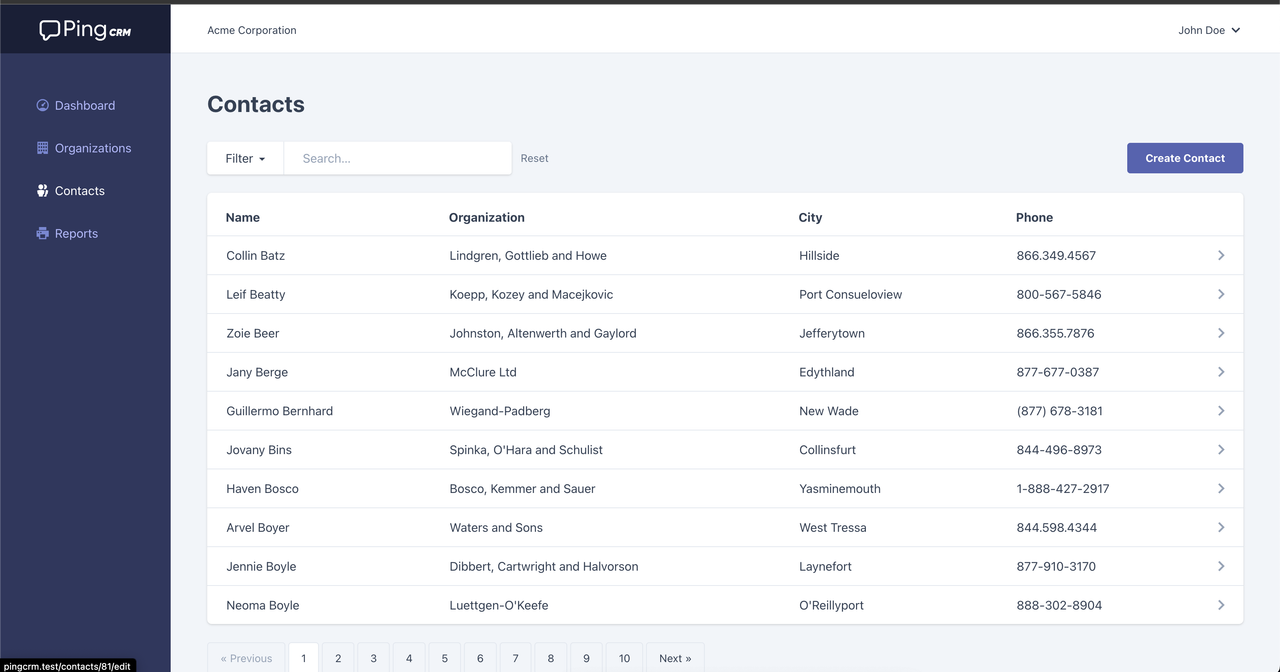Open contact Haven Bosco
The image size is (1280, 672).
click(262, 489)
